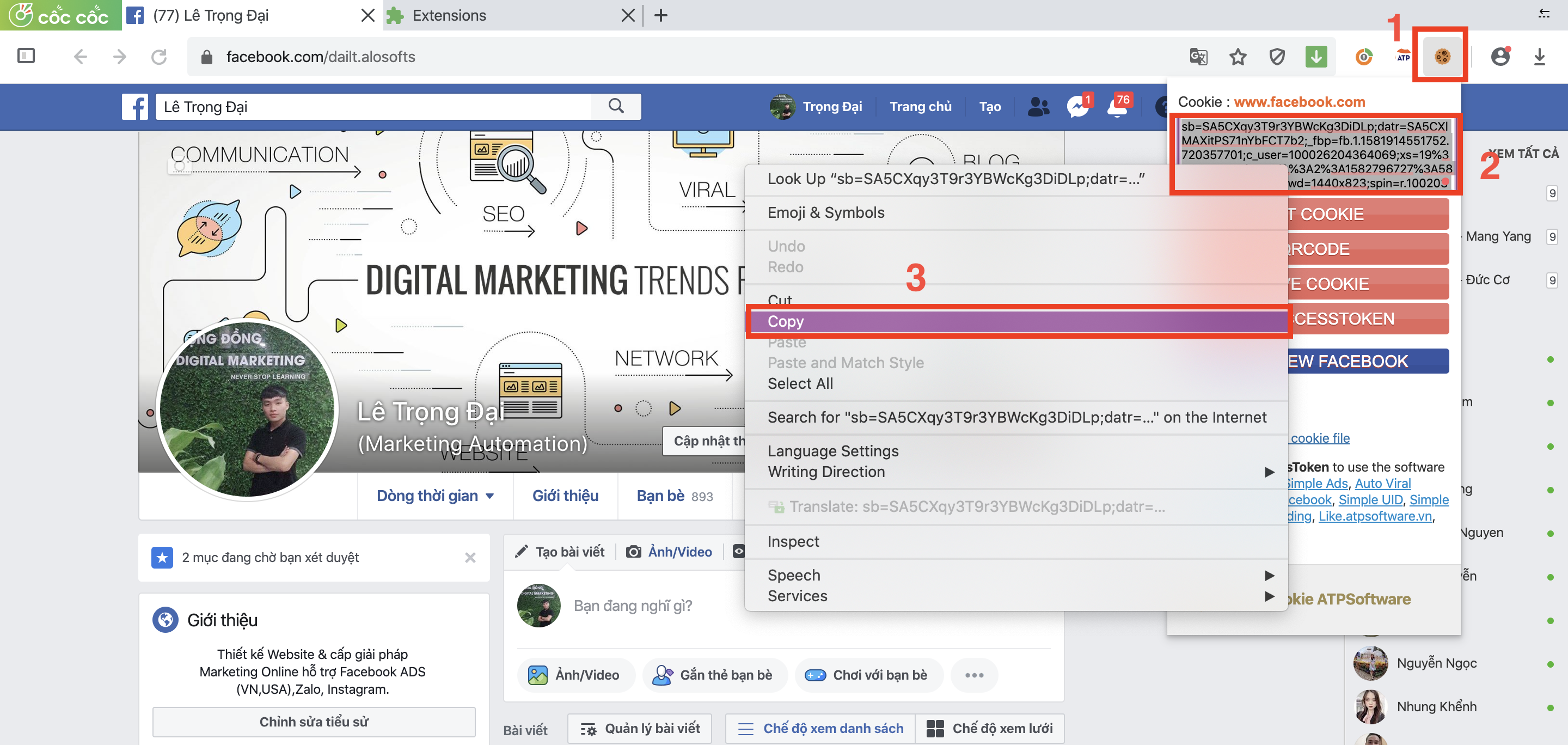Select Copy from the context menu
Screen dimensions: 1568x745
[x=785, y=321]
